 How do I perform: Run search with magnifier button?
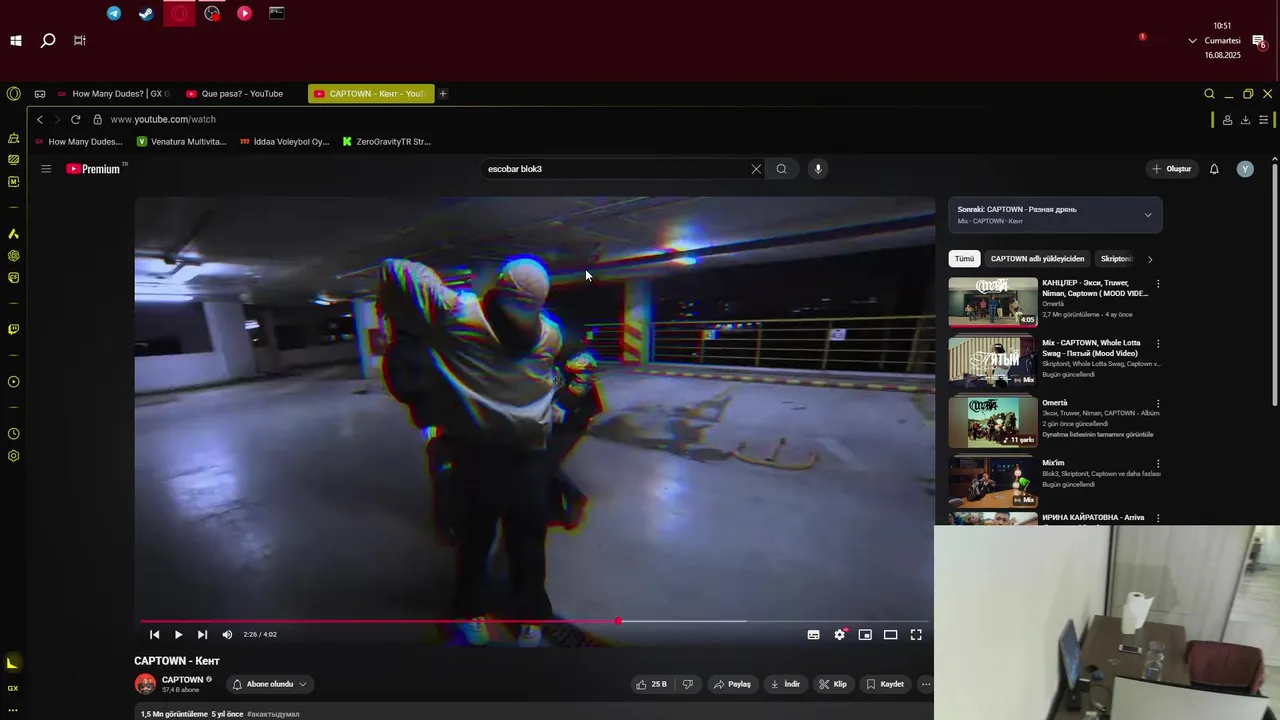[781, 169]
